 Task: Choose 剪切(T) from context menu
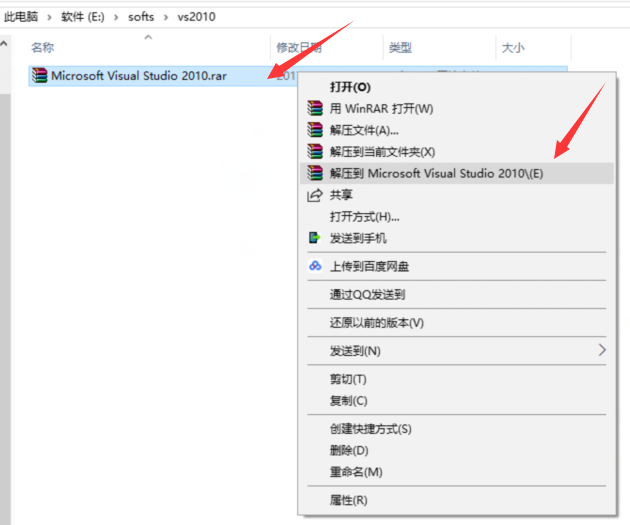click(x=456, y=379)
